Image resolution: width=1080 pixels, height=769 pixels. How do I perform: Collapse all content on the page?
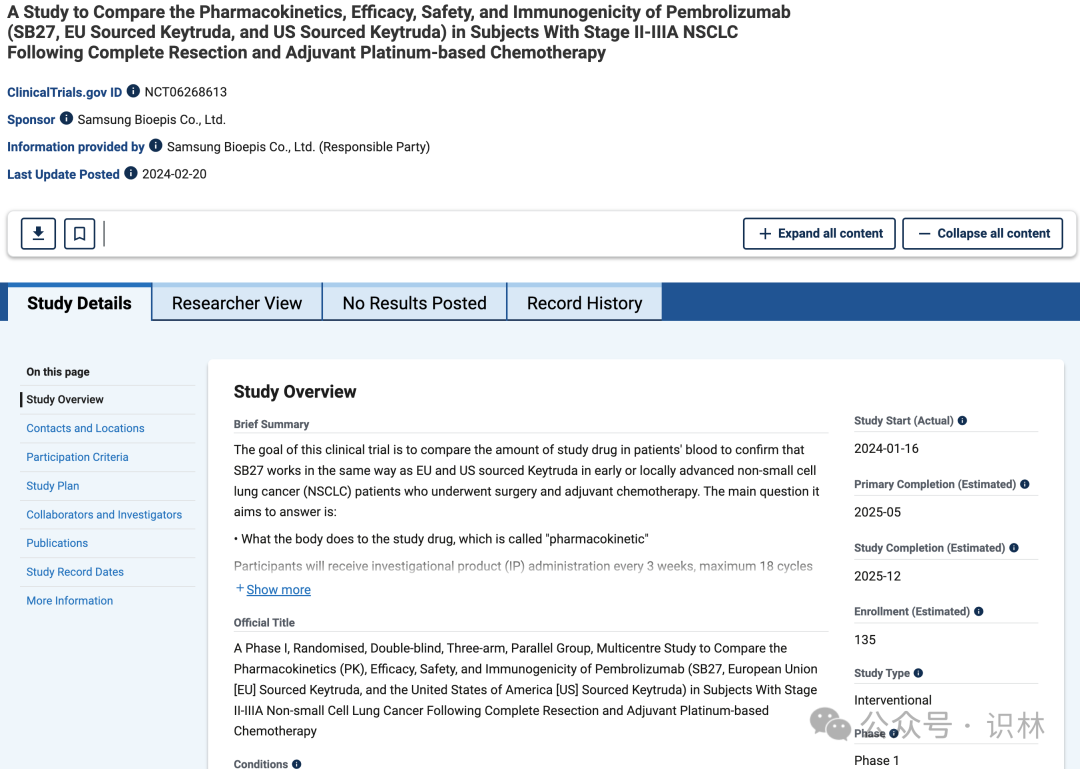coord(983,234)
